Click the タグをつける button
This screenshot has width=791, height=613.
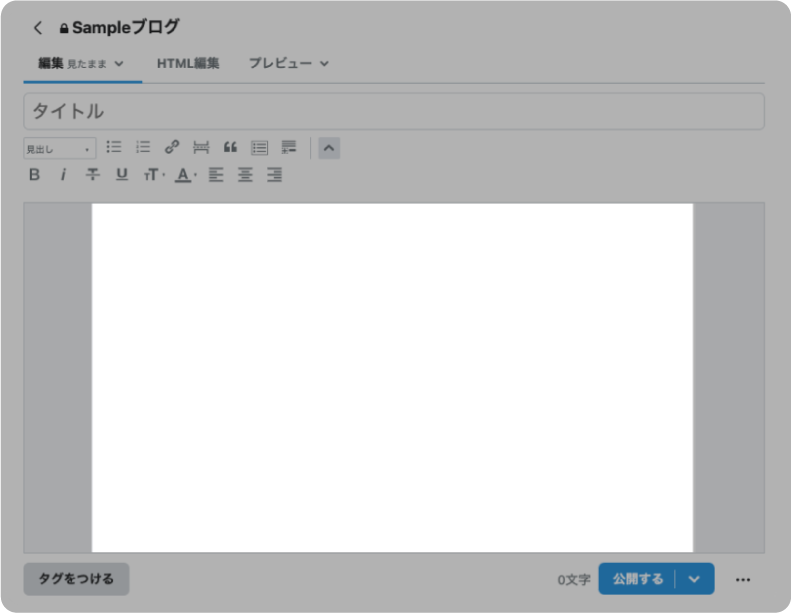pyautogui.click(x=76, y=579)
